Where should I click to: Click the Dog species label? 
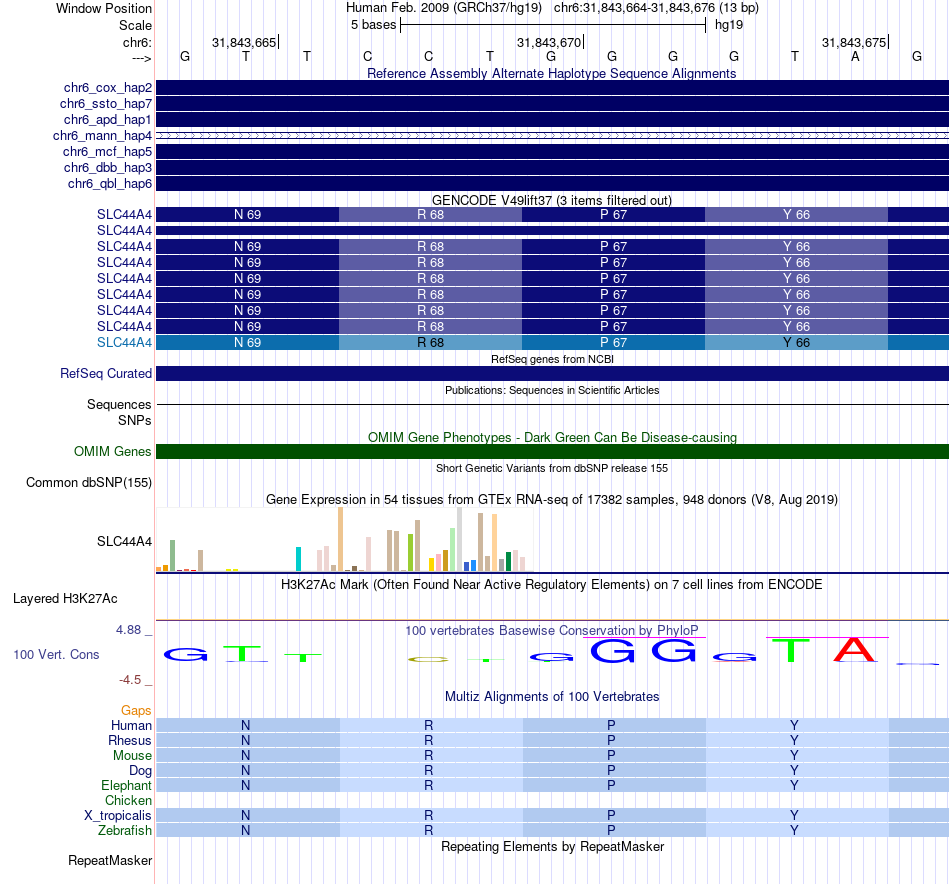pos(140,771)
